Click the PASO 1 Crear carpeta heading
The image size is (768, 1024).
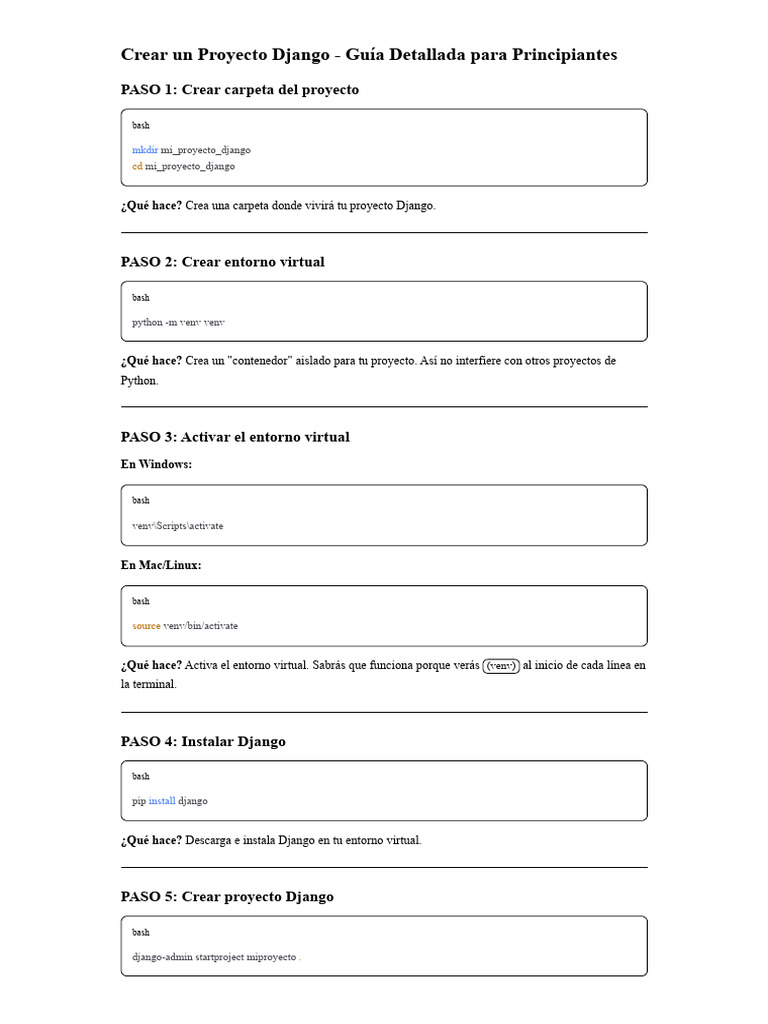[240, 90]
